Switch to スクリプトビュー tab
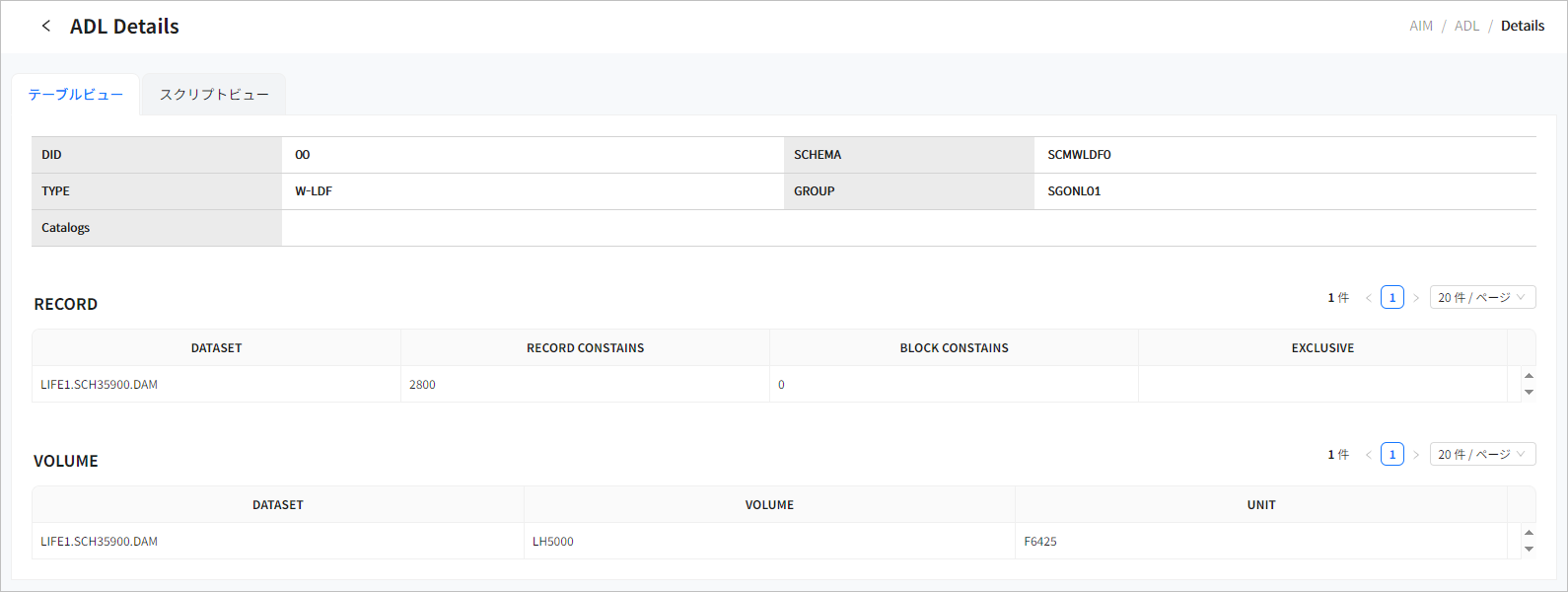The image size is (1568, 592). [214, 95]
